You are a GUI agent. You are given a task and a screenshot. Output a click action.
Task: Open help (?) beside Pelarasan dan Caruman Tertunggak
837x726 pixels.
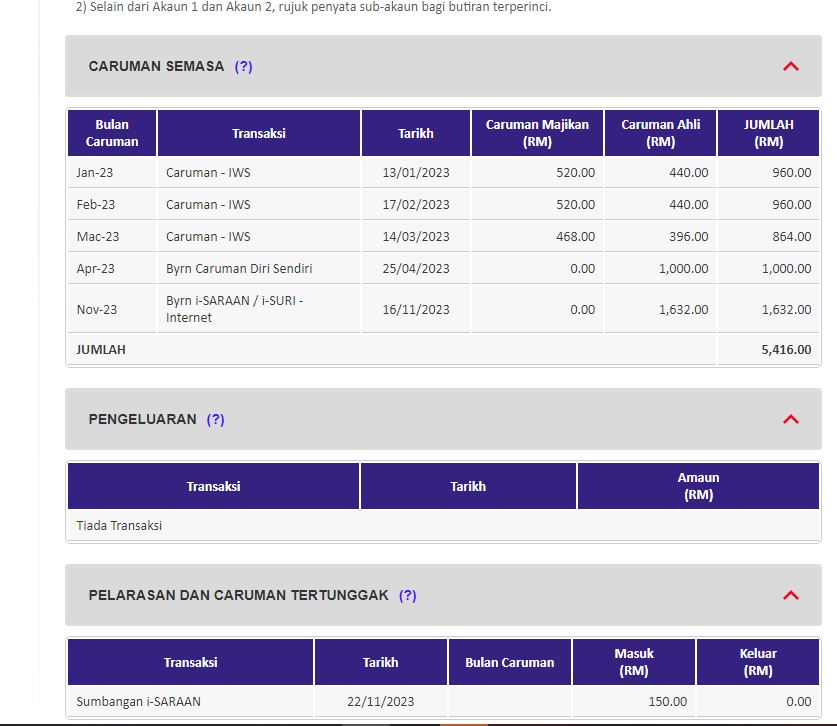coord(407,595)
